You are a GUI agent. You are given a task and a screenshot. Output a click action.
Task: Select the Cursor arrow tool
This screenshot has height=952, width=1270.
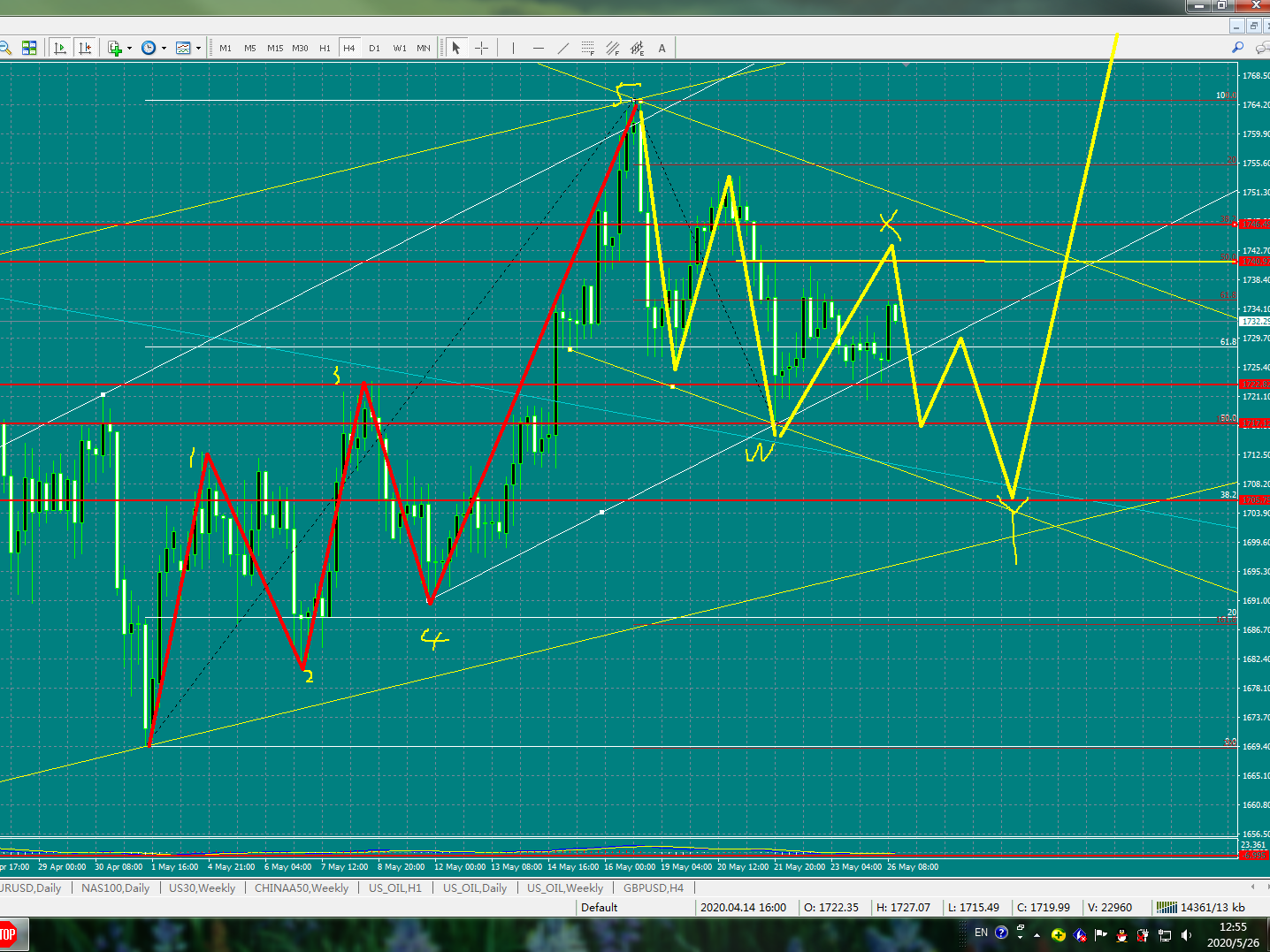coord(456,48)
